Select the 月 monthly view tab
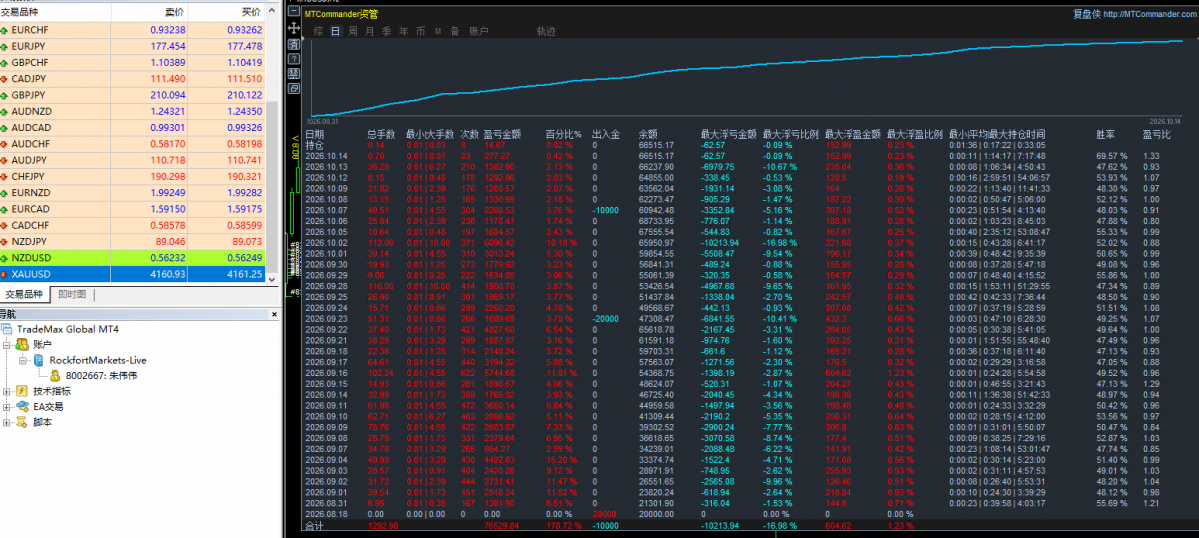Screen dimensions: 1199x538 pyautogui.click(x=369, y=31)
